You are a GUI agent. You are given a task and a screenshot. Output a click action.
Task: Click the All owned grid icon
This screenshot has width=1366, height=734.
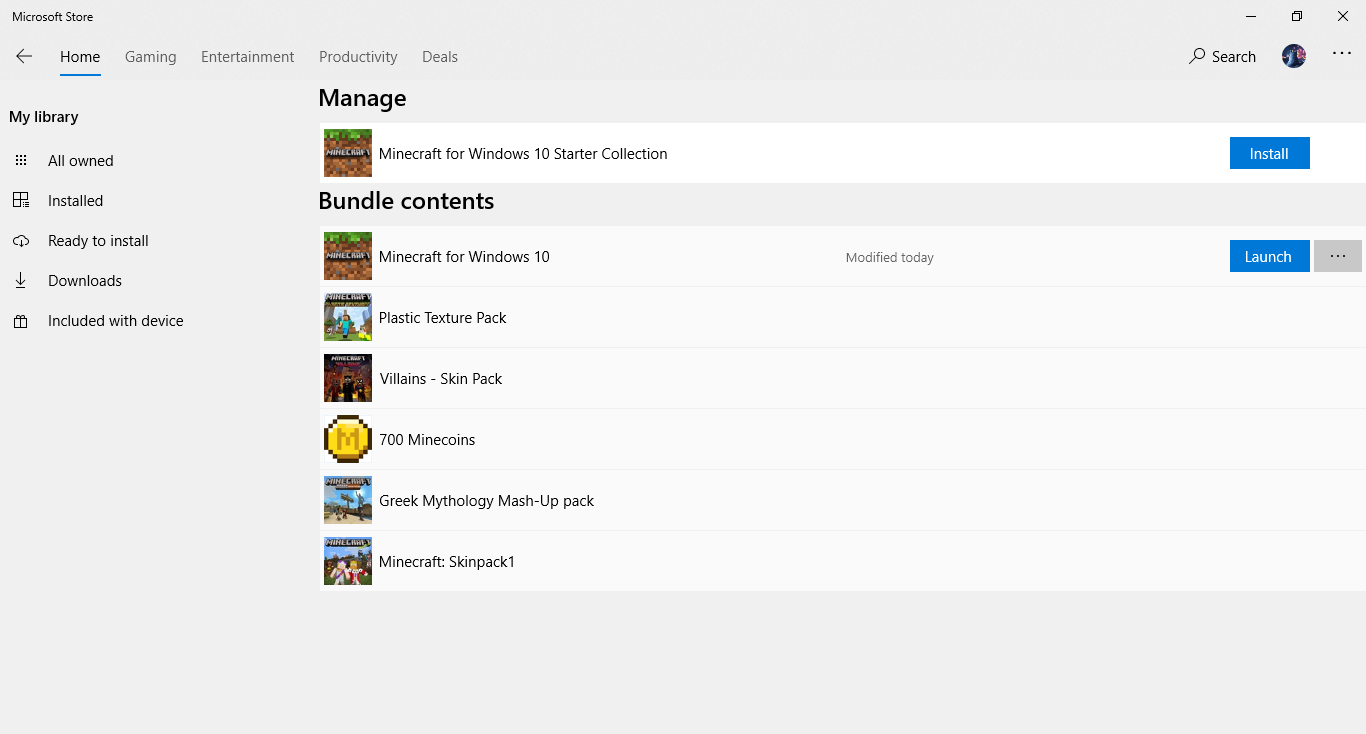[21, 161]
